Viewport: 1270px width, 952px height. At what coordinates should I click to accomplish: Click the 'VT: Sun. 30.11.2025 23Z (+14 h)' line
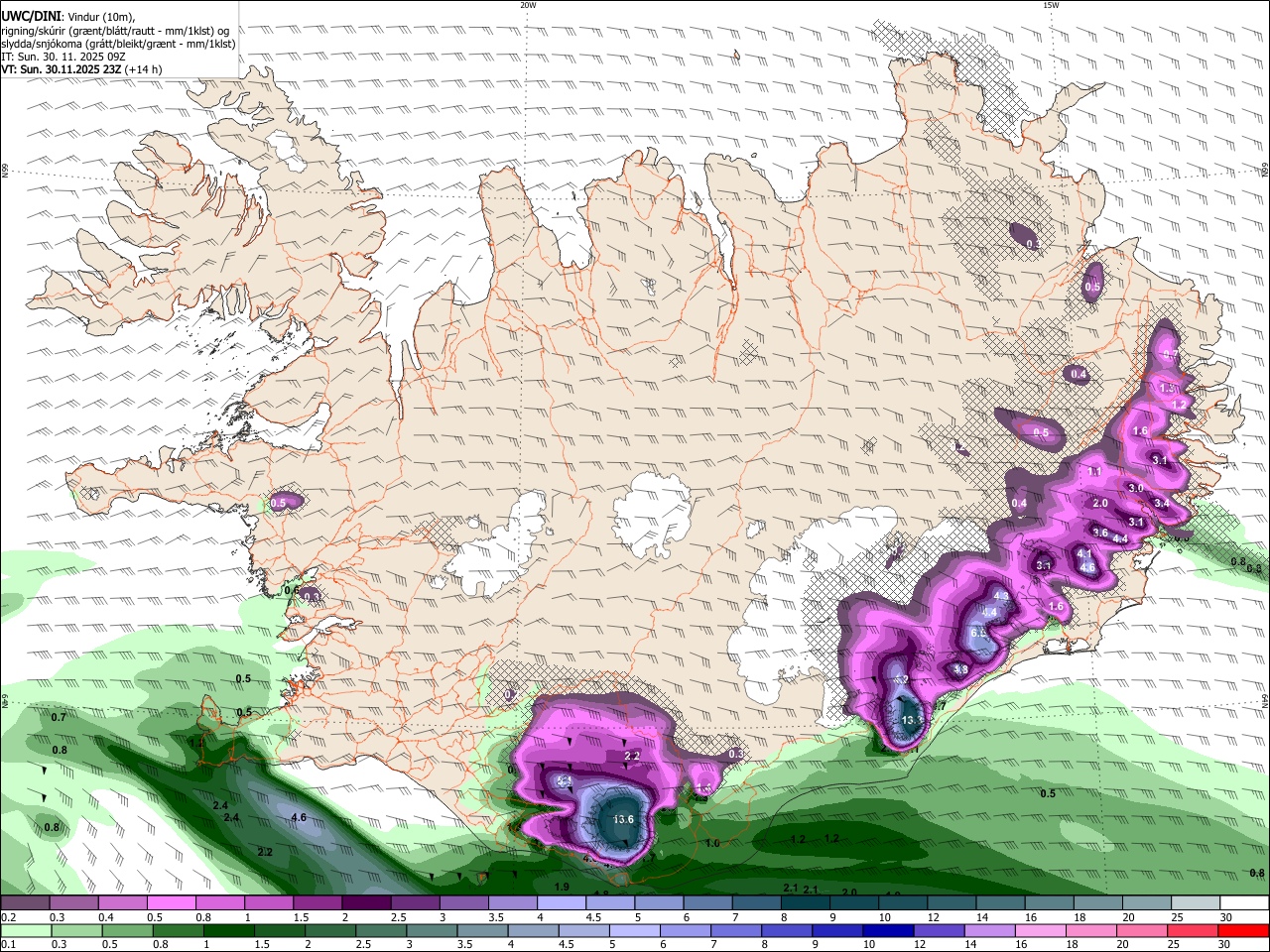click(x=81, y=70)
